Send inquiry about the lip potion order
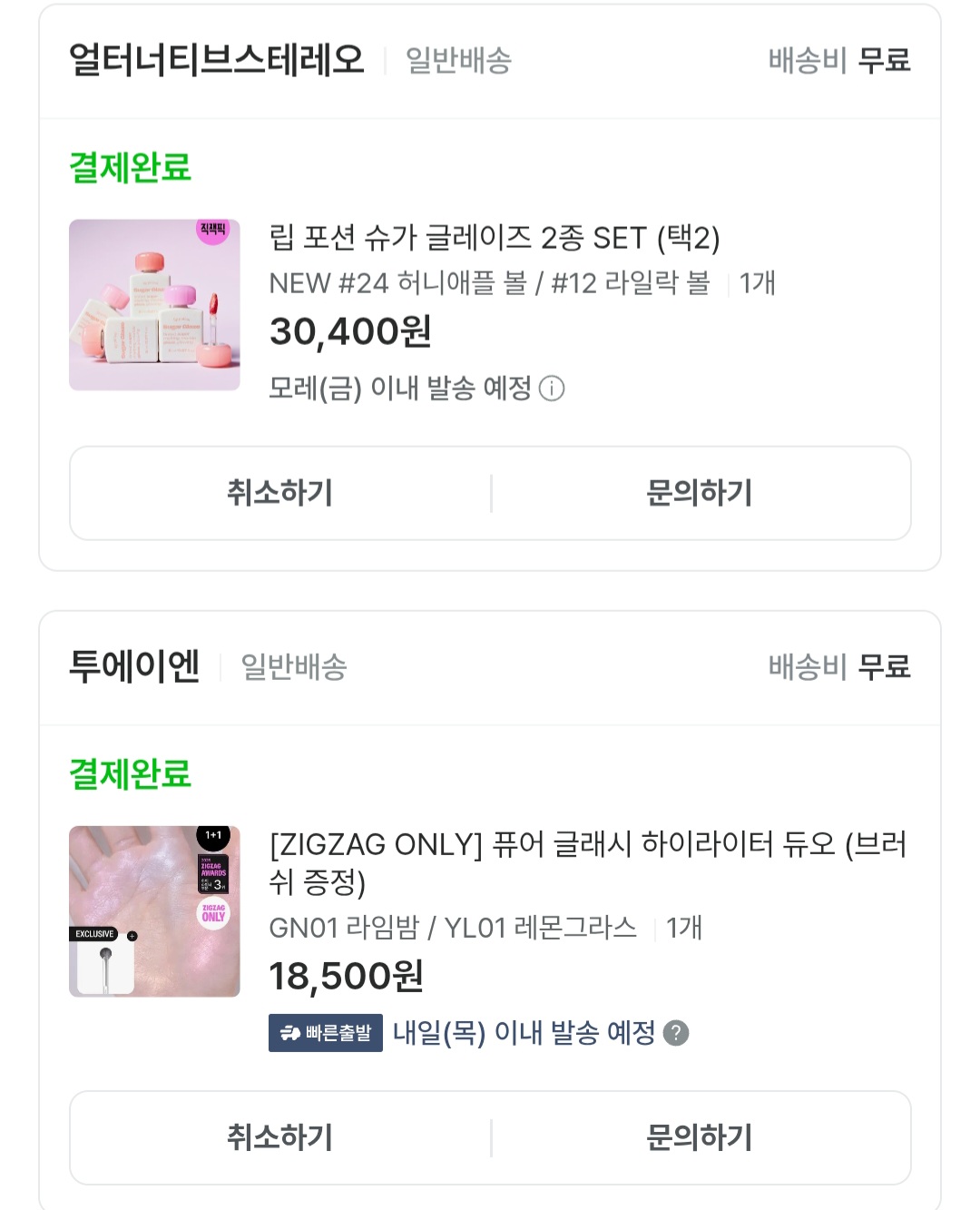The image size is (980, 1210). click(x=700, y=493)
